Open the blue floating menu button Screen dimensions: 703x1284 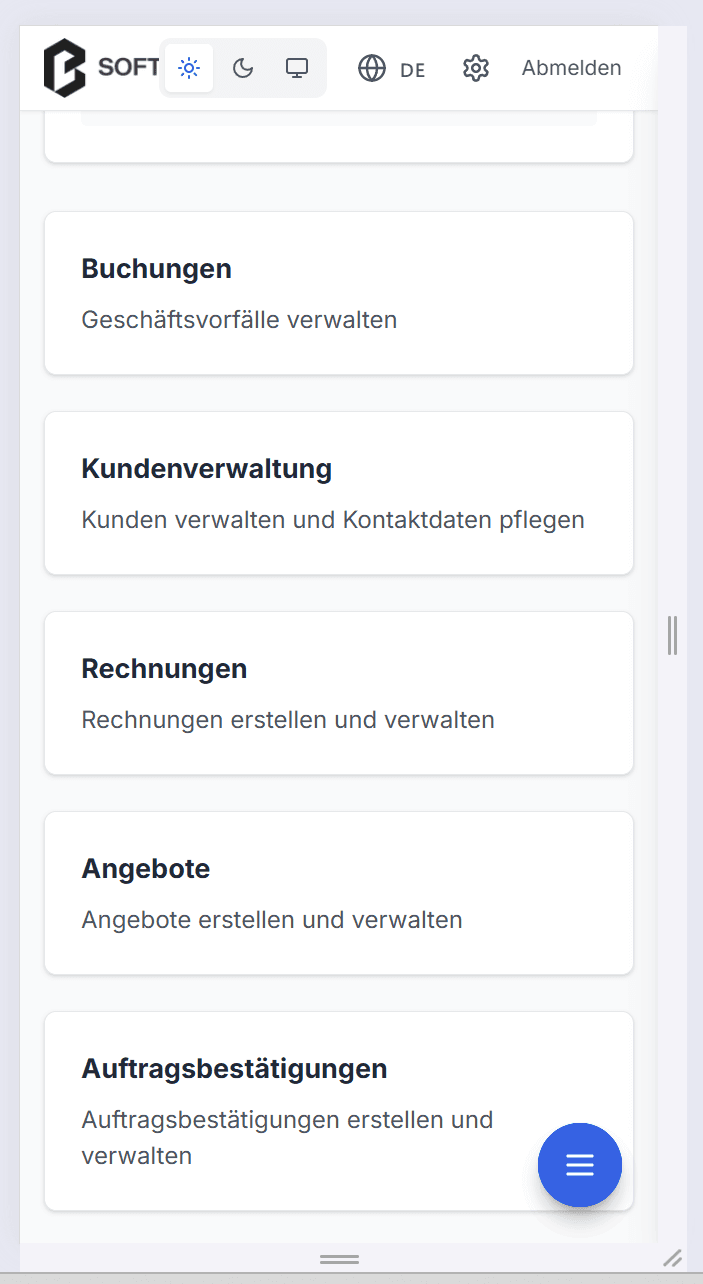580,1165
